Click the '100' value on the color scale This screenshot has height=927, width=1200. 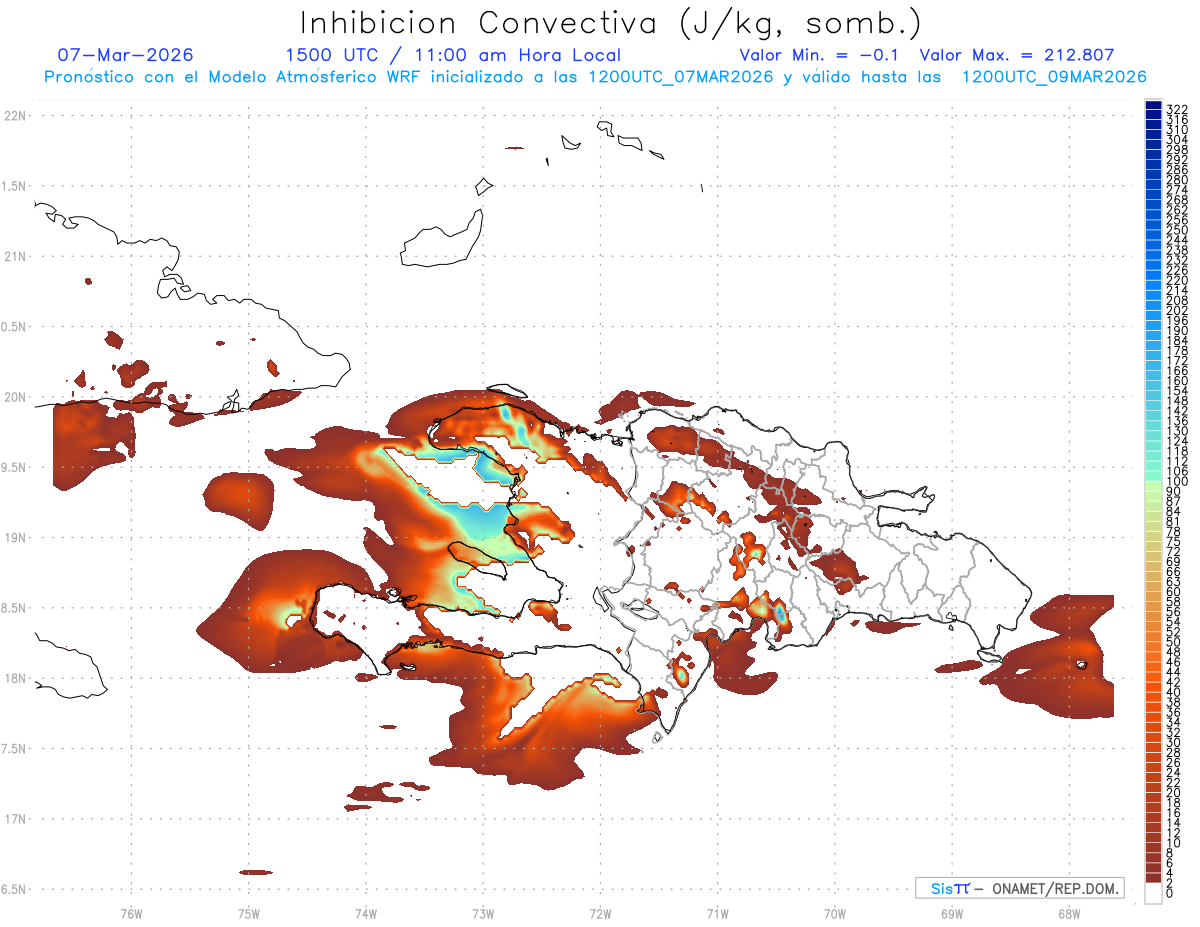(1177, 481)
